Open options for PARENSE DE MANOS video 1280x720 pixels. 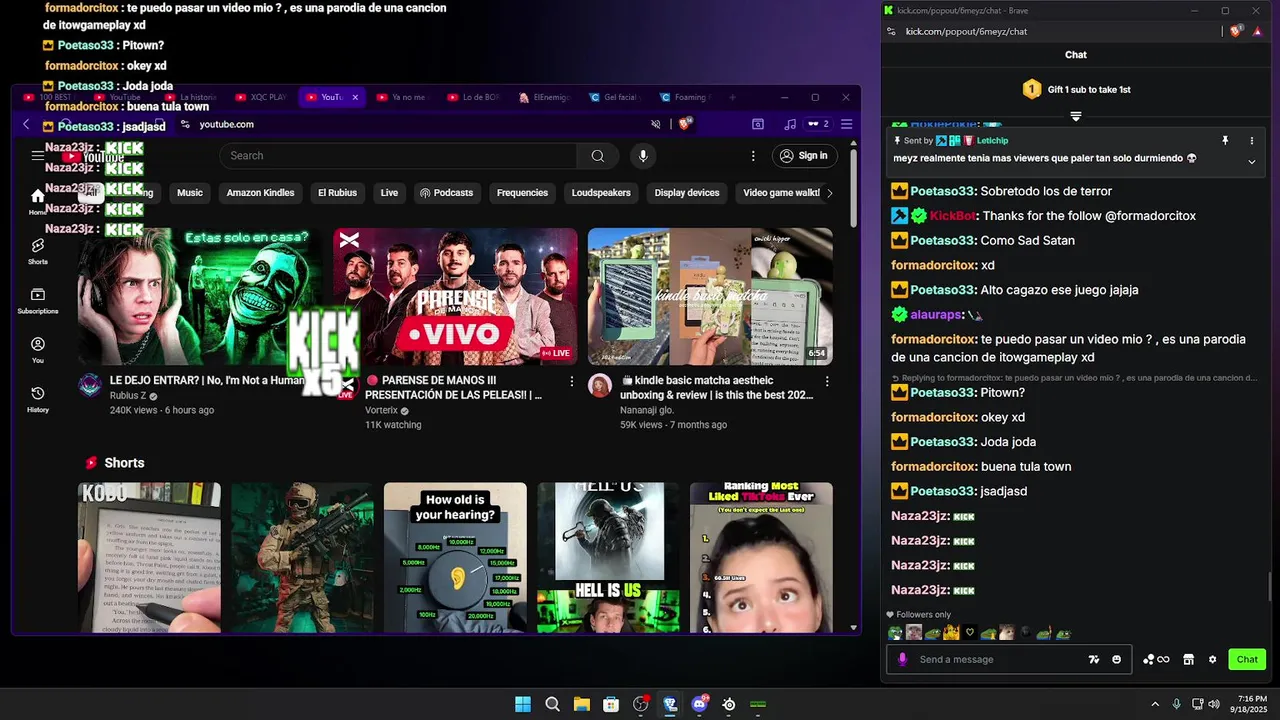pyautogui.click(x=572, y=381)
